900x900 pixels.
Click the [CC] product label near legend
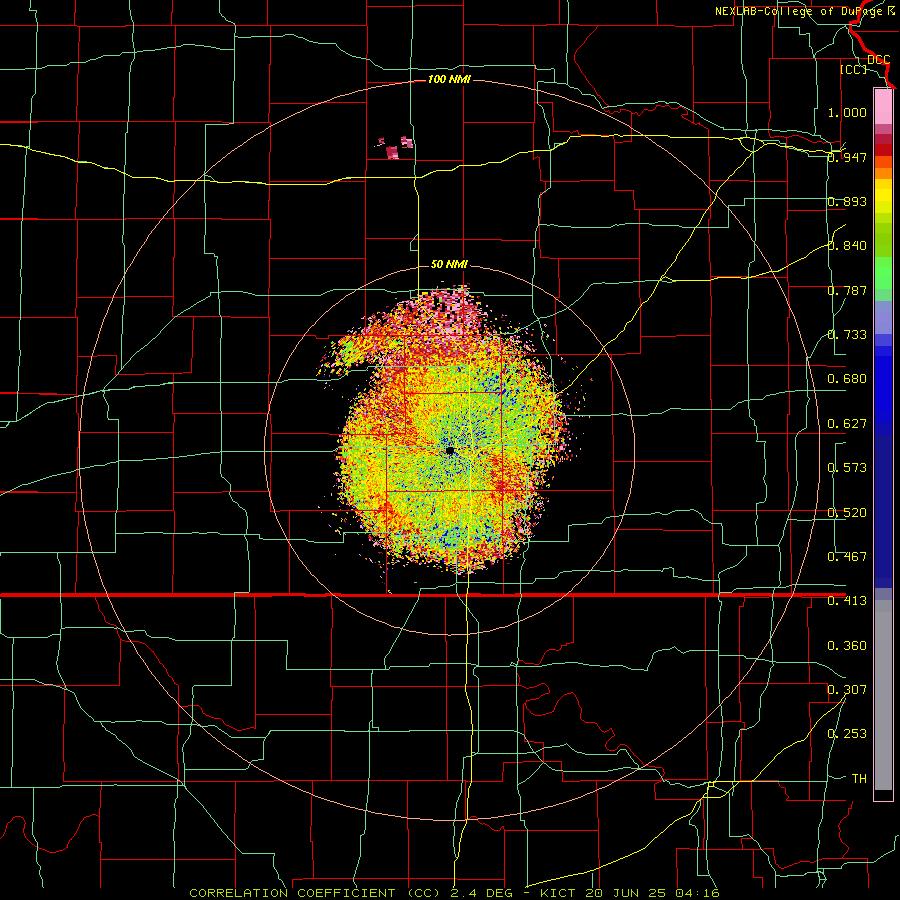[853, 69]
